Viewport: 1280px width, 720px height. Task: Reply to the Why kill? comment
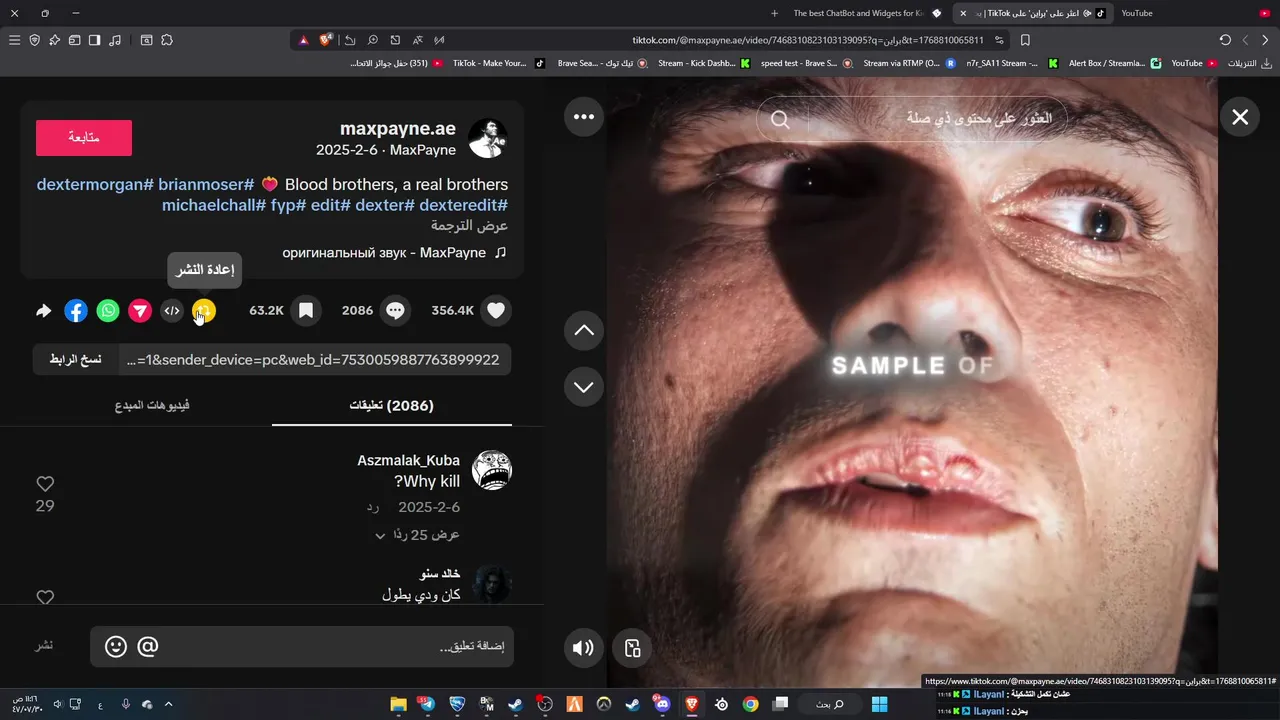(x=372, y=508)
